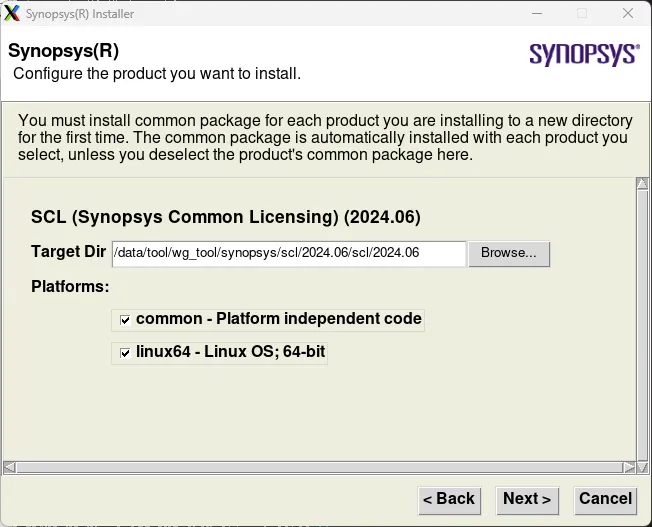Click the Synopsys(R) bold heading
The width and height of the screenshot is (652, 527).
click(64, 51)
